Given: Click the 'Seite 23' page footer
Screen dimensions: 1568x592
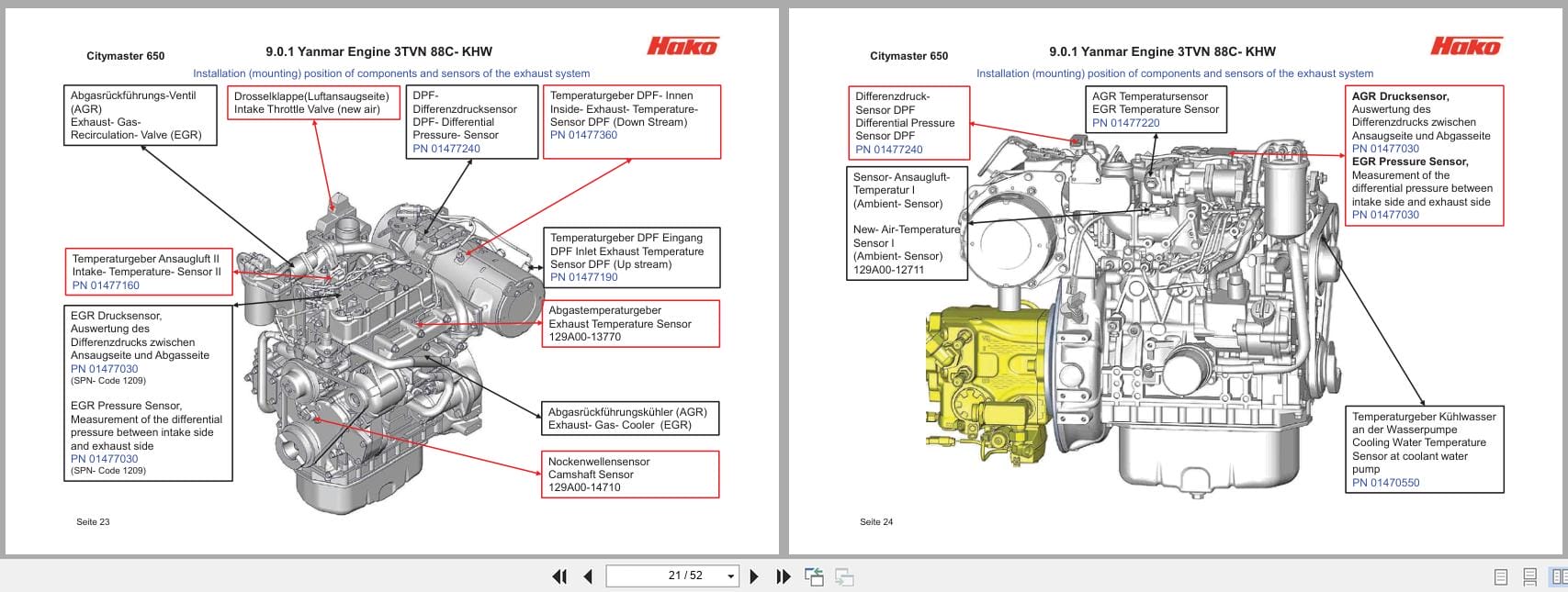Looking at the screenshot, I should pyautogui.click(x=93, y=522).
